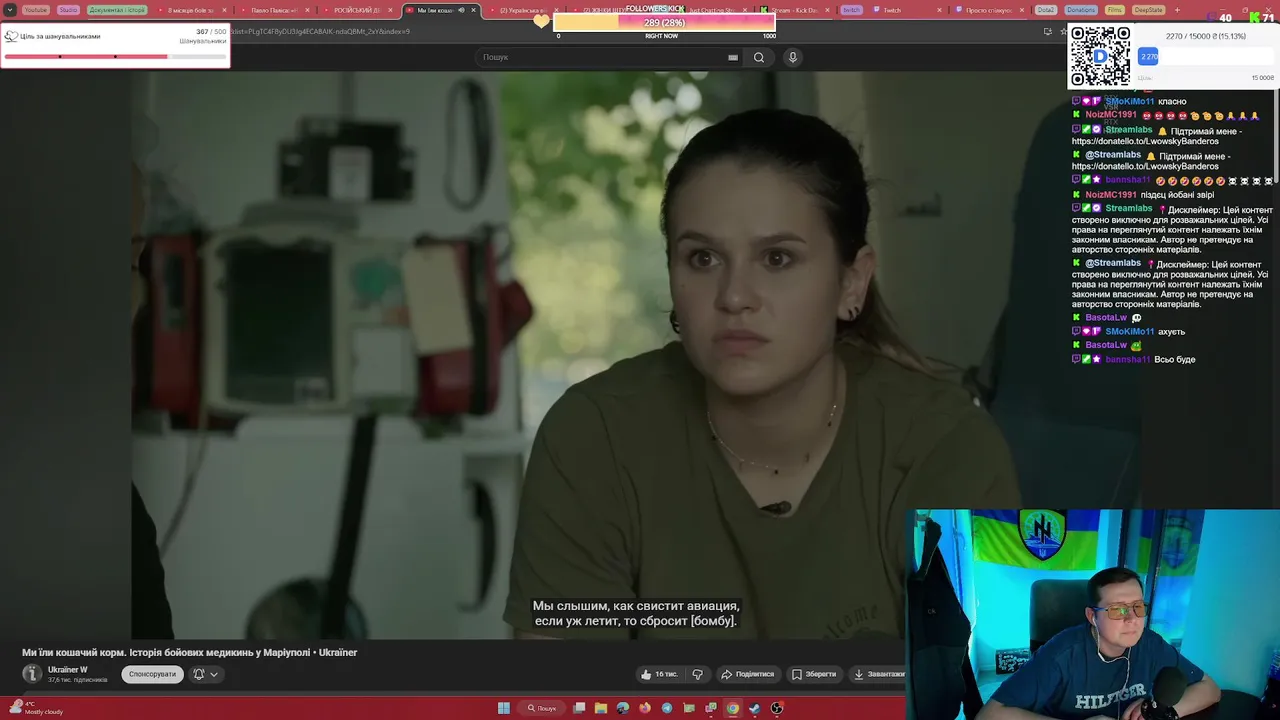This screenshot has width=1280, height=720.
Task: Launch Microsoft Edge from the taskbar
Action: (623, 708)
